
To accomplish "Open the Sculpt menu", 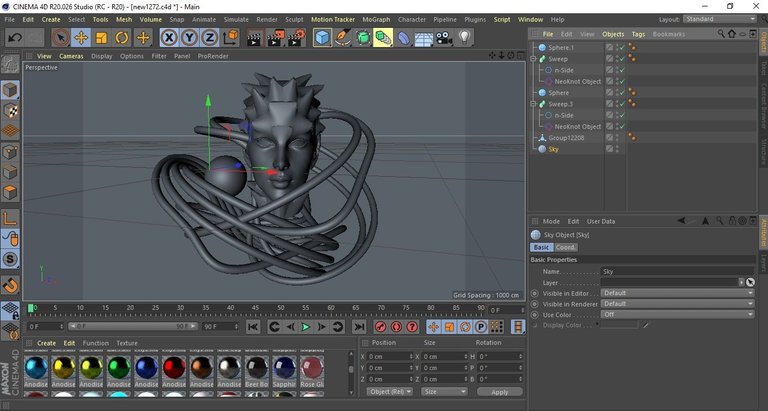I will coord(294,20).
